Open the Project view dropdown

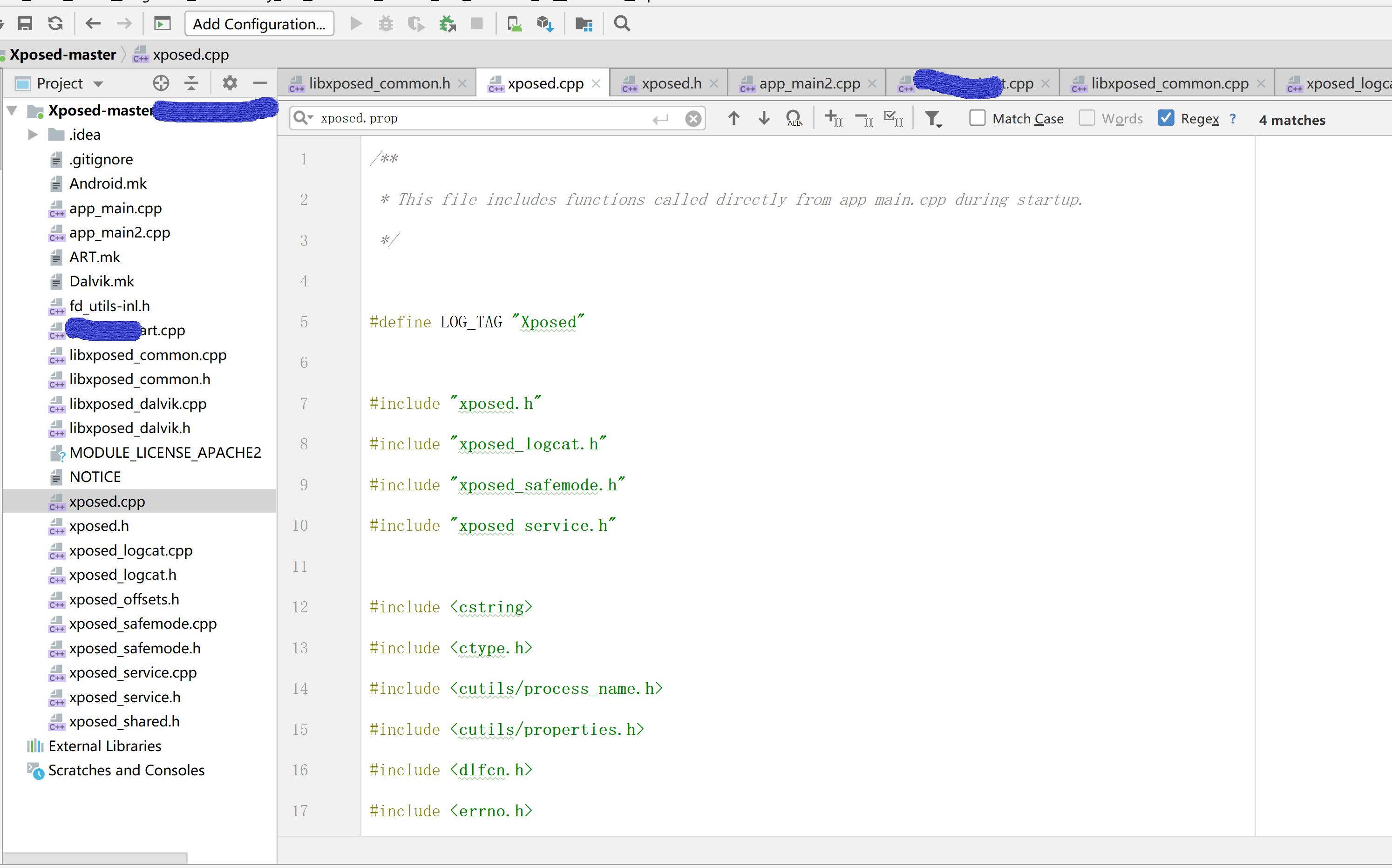pyautogui.click(x=98, y=84)
